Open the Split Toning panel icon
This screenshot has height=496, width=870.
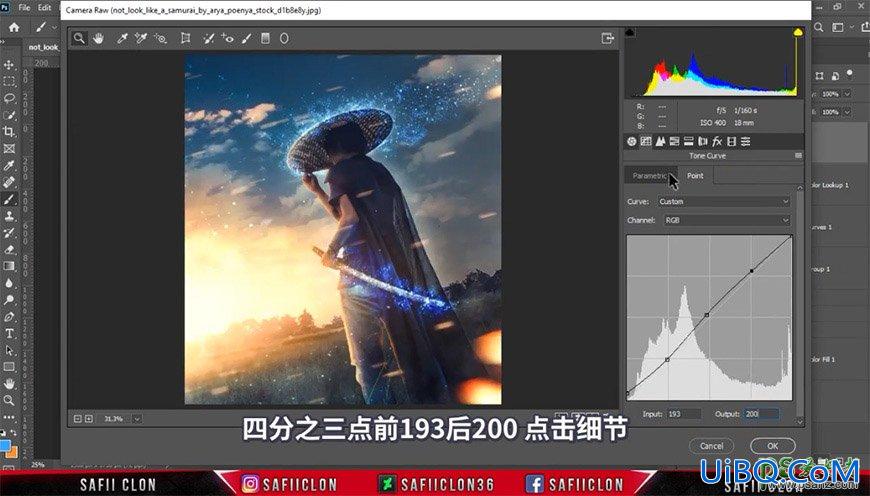pyautogui.click(x=689, y=141)
